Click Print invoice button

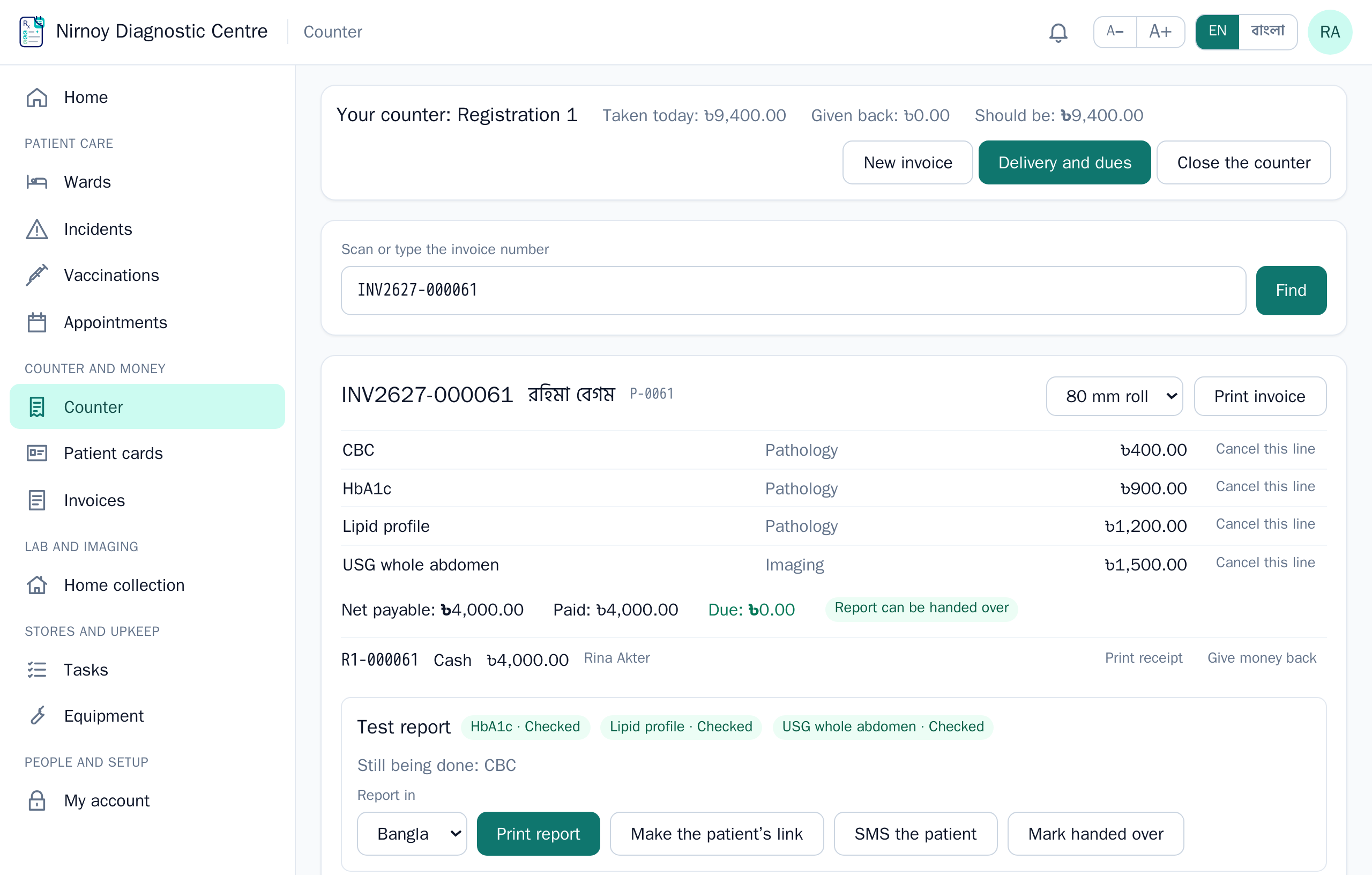click(1259, 396)
